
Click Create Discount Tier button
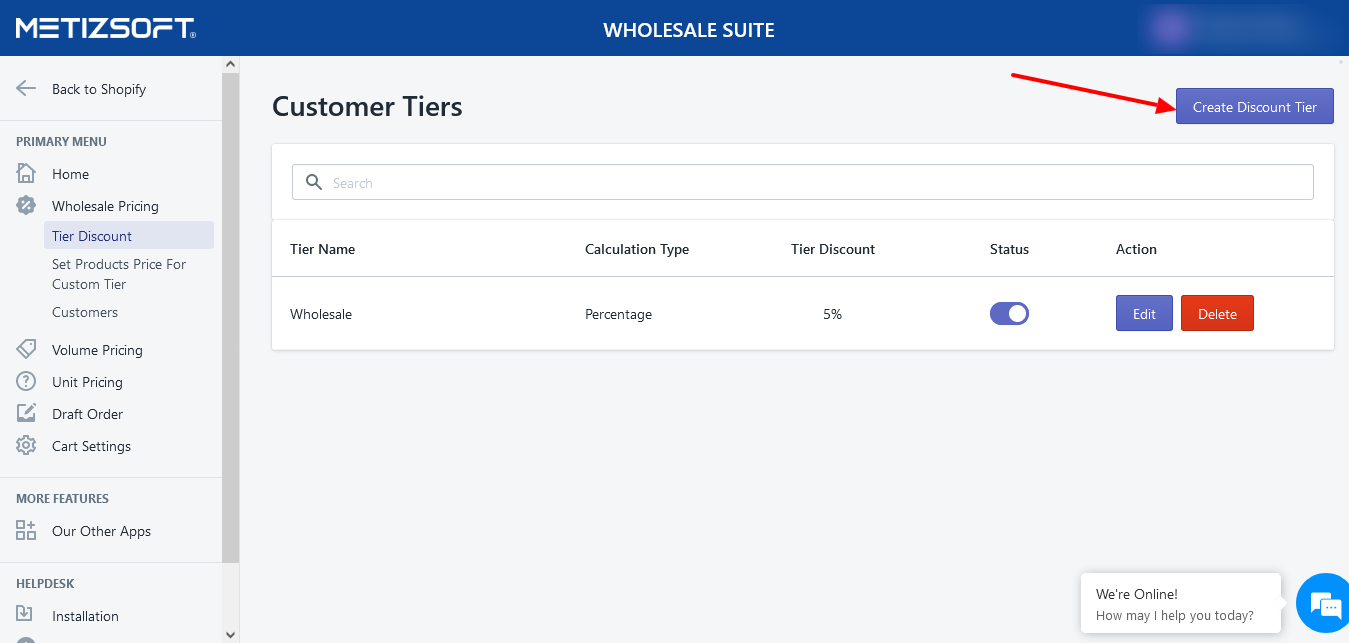pyautogui.click(x=1254, y=107)
